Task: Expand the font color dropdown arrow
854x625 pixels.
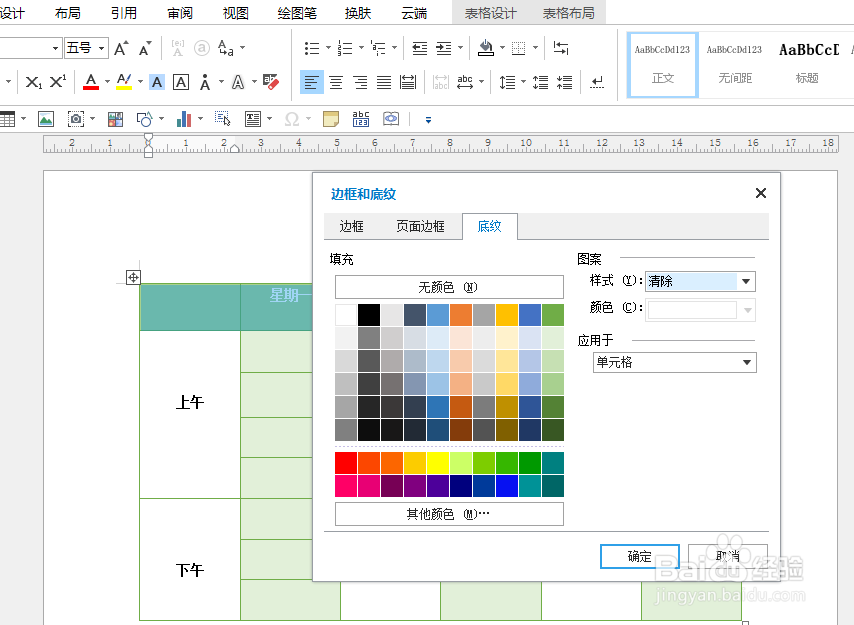Action: click(x=107, y=82)
